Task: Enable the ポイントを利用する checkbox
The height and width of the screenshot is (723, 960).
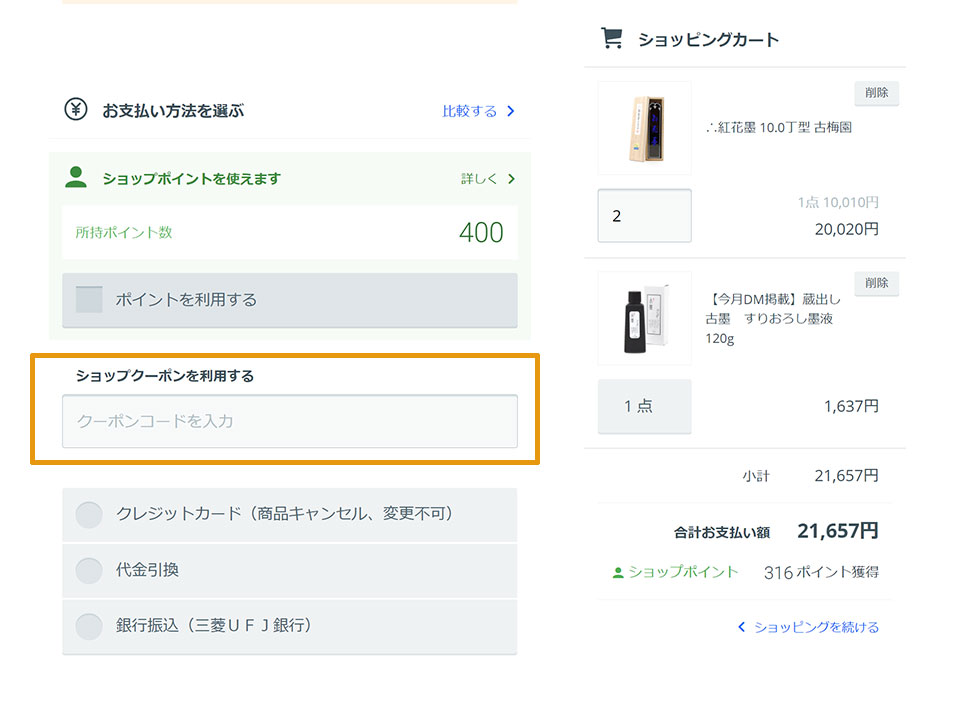Action: 89,299
